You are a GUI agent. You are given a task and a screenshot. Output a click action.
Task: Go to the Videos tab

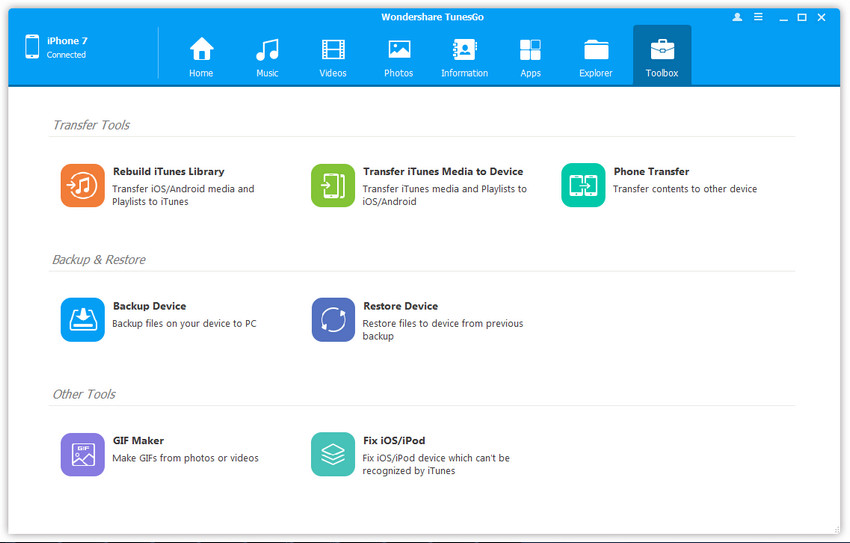point(333,56)
